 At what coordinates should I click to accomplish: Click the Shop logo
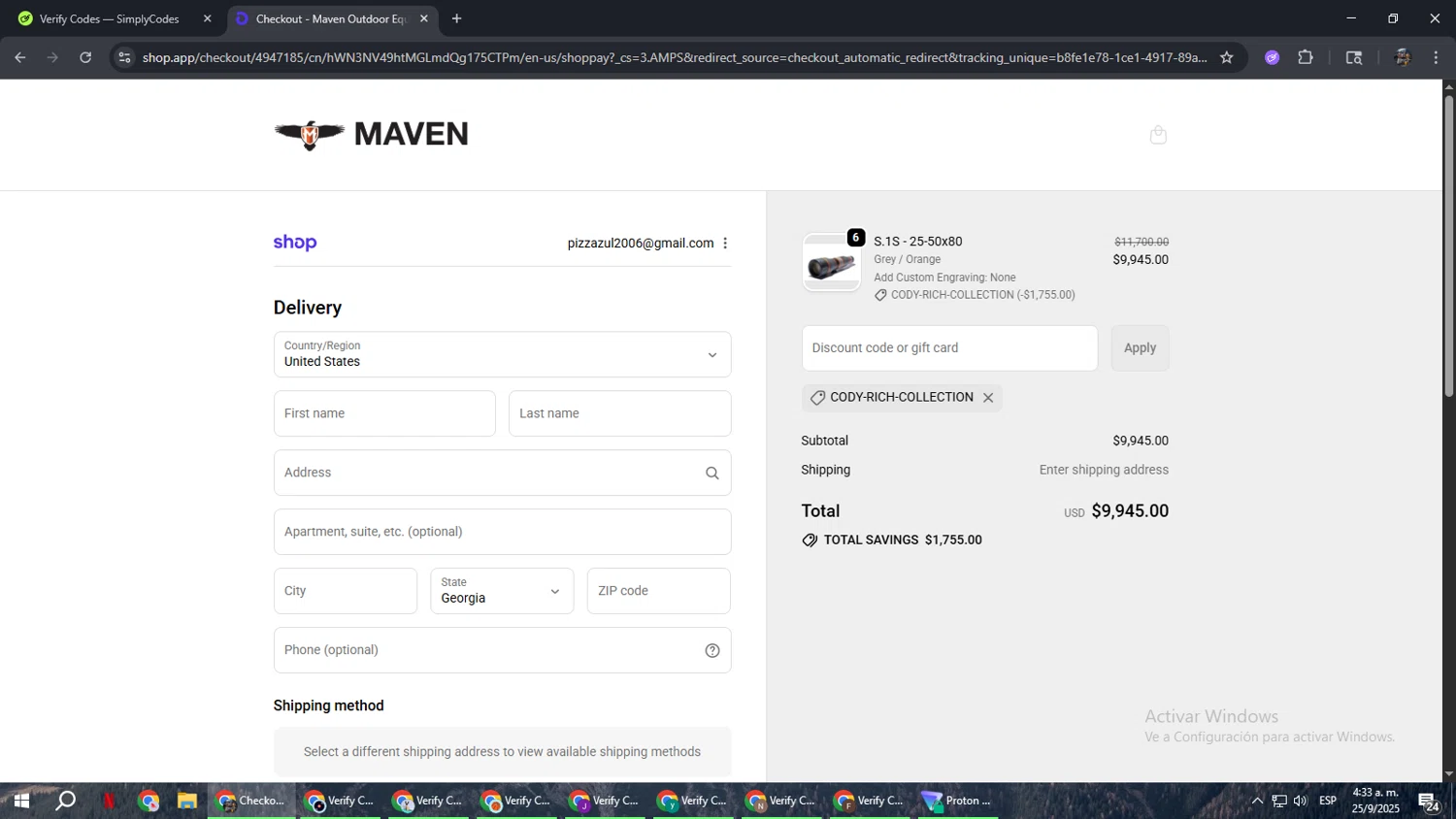tap(295, 243)
